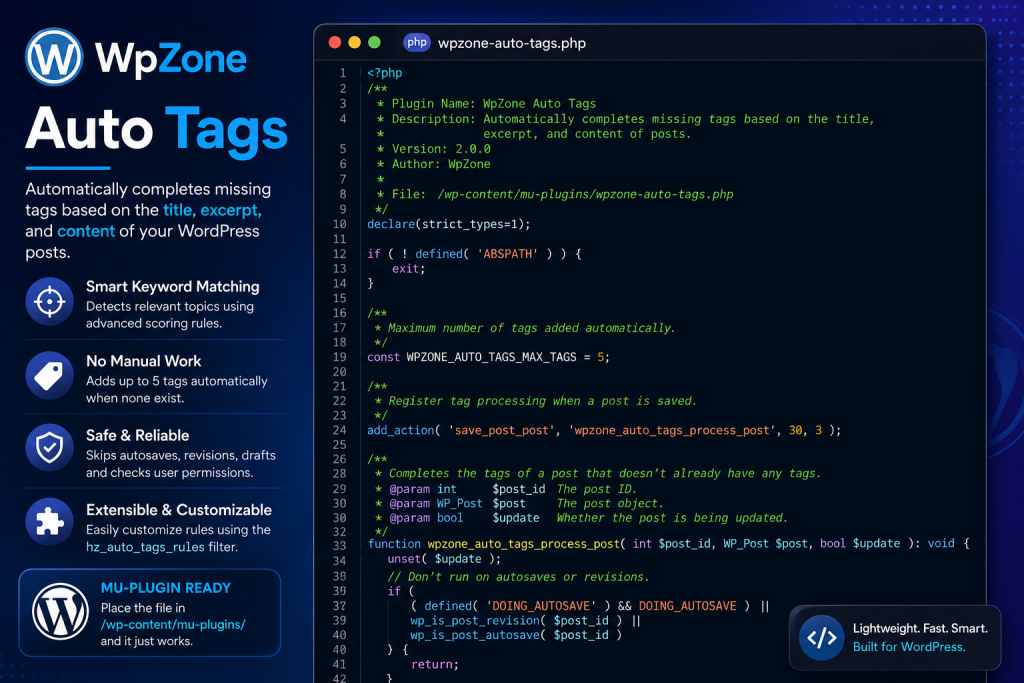Viewport: 1024px width, 683px height.
Task: Click the 'MU-PLUGIN READY' heading
Action: pyautogui.click(x=166, y=588)
